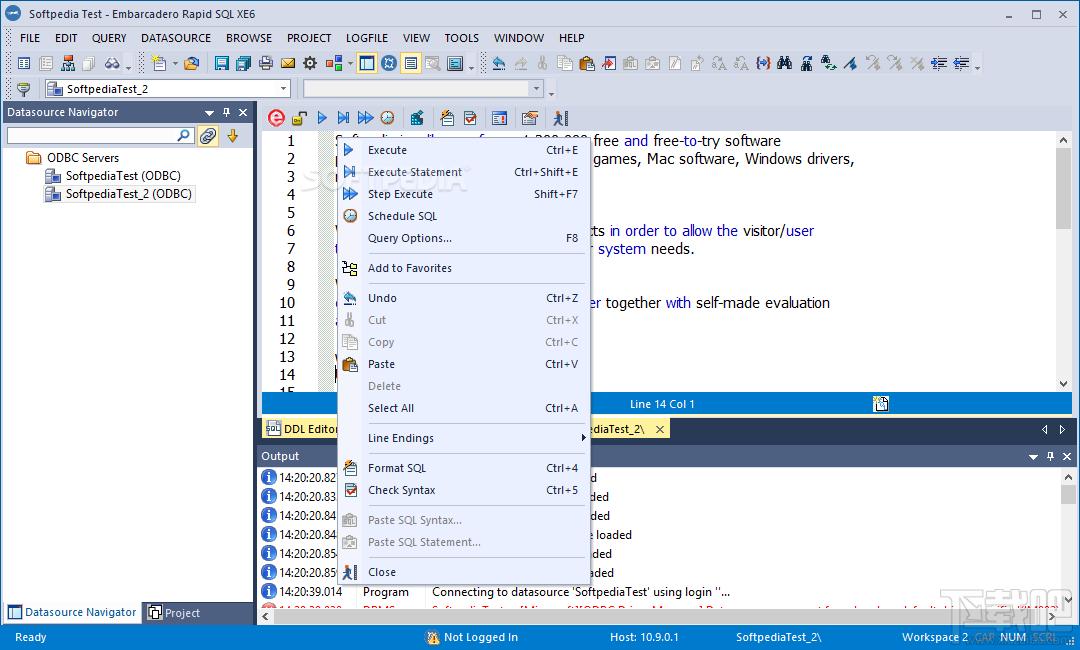The height and width of the screenshot is (650, 1080).
Task: Choose Schedule SQL in the context menu
Action: [x=463, y=216]
